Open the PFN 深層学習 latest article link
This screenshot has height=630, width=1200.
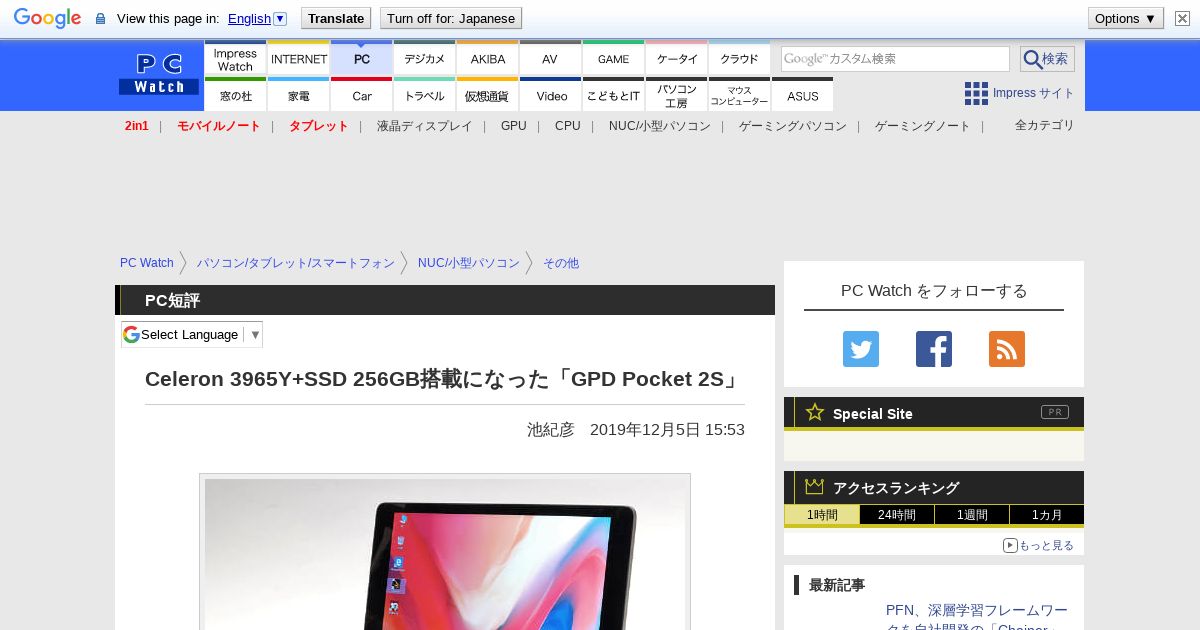tap(977, 615)
